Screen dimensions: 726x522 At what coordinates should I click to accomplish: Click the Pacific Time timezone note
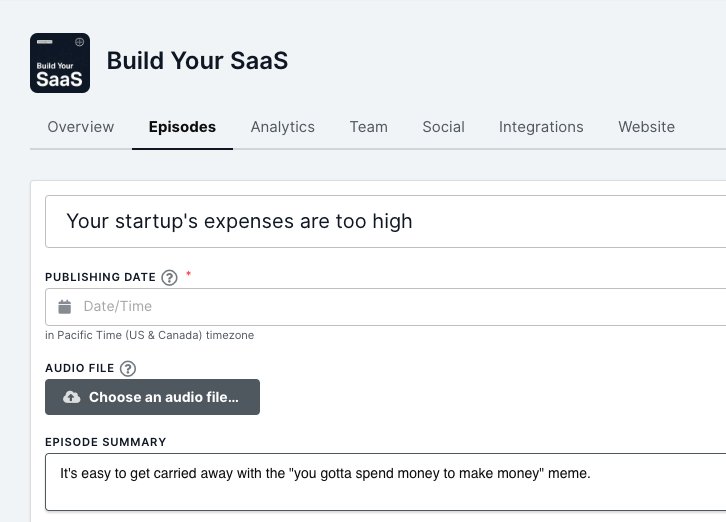click(149, 336)
